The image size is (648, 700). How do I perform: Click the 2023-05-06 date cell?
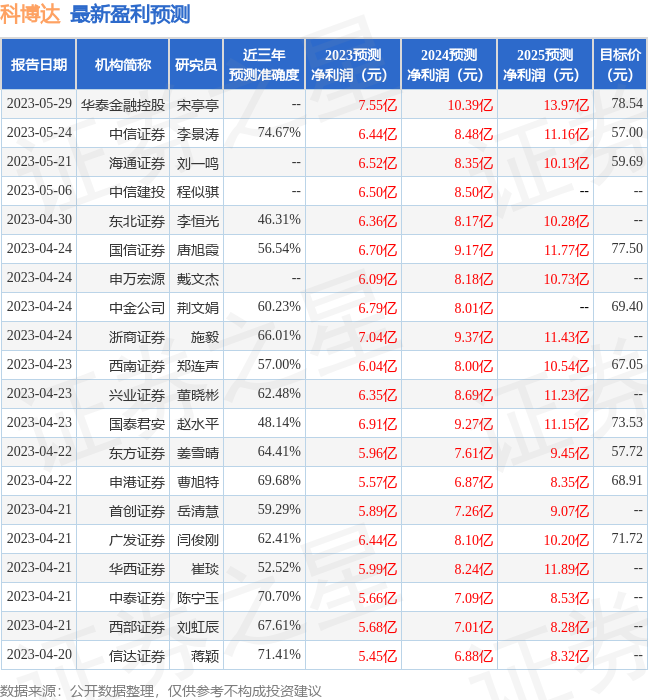tap(39, 191)
